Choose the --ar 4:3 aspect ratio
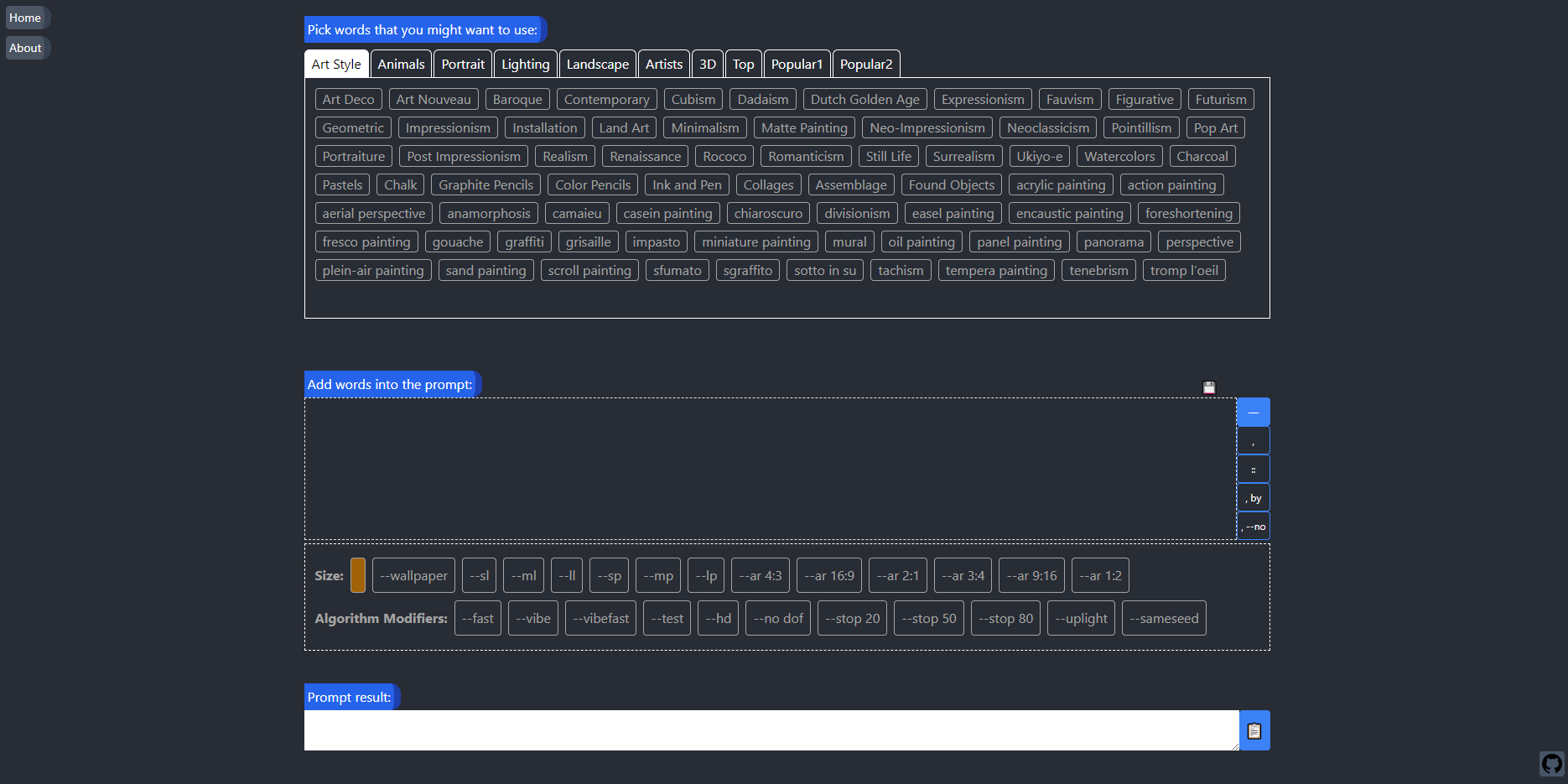This screenshot has height=784, width=1568. (761, 575)
